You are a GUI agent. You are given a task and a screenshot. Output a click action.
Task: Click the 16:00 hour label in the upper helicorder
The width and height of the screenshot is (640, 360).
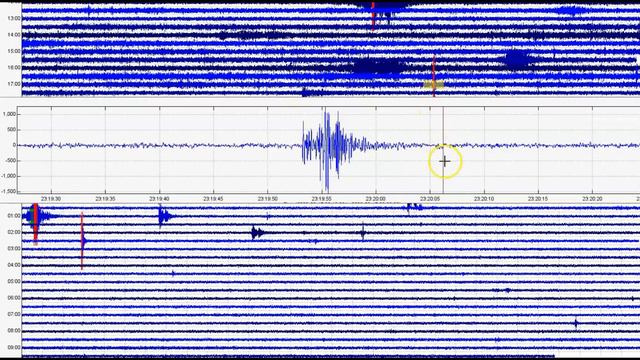pyautogui.click(x=14, y=67)
